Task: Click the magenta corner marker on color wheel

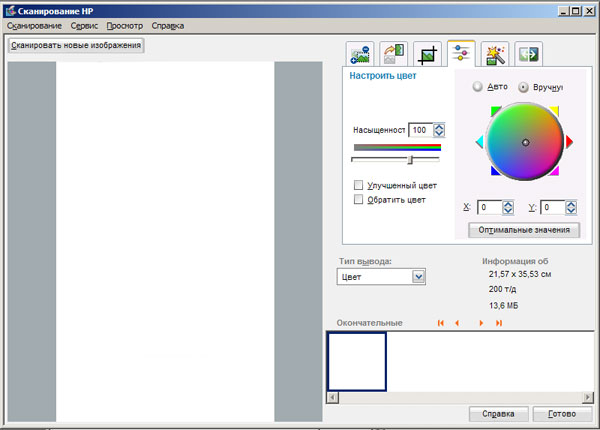Action: coord(555,171)
